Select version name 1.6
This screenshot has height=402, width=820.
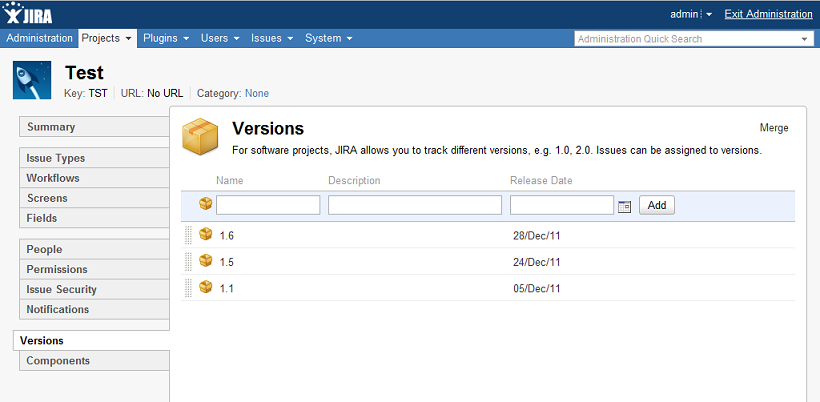point(226,236)
